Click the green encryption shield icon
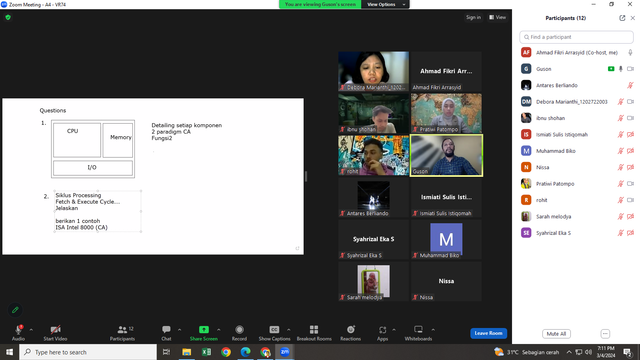The image size is (640, 360). [8, 17]
